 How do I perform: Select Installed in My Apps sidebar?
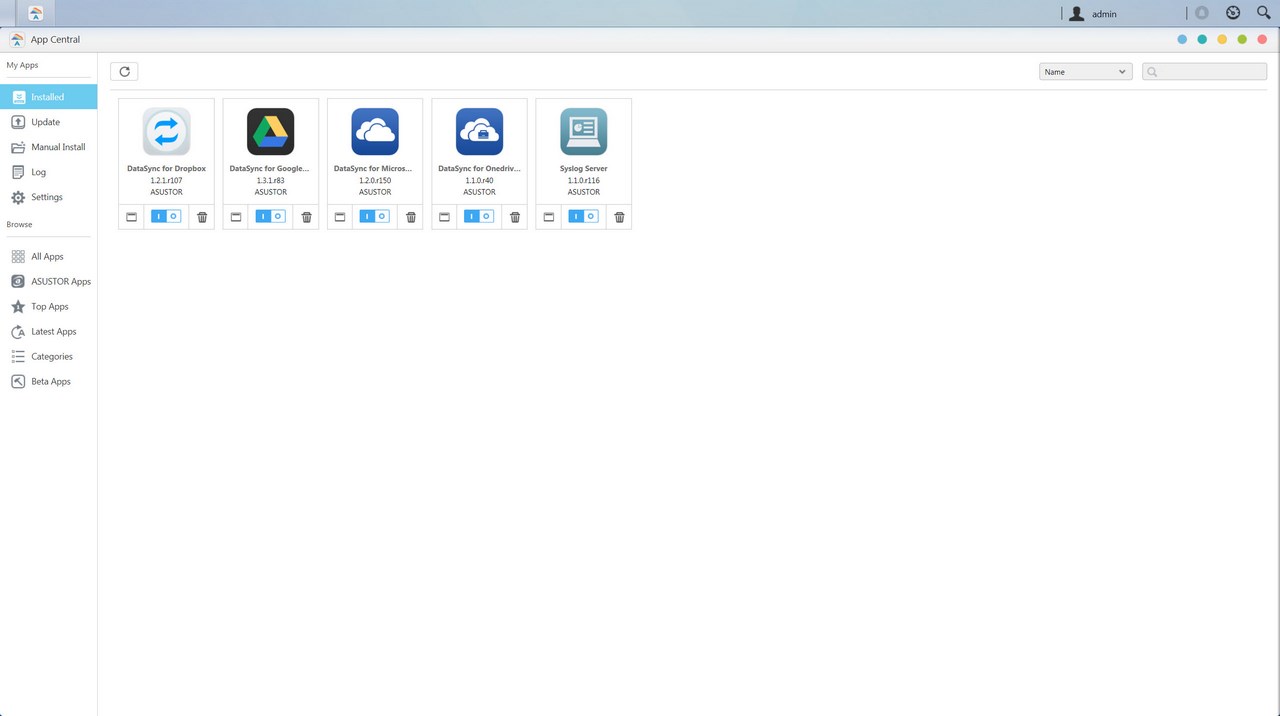pos(48,97)
